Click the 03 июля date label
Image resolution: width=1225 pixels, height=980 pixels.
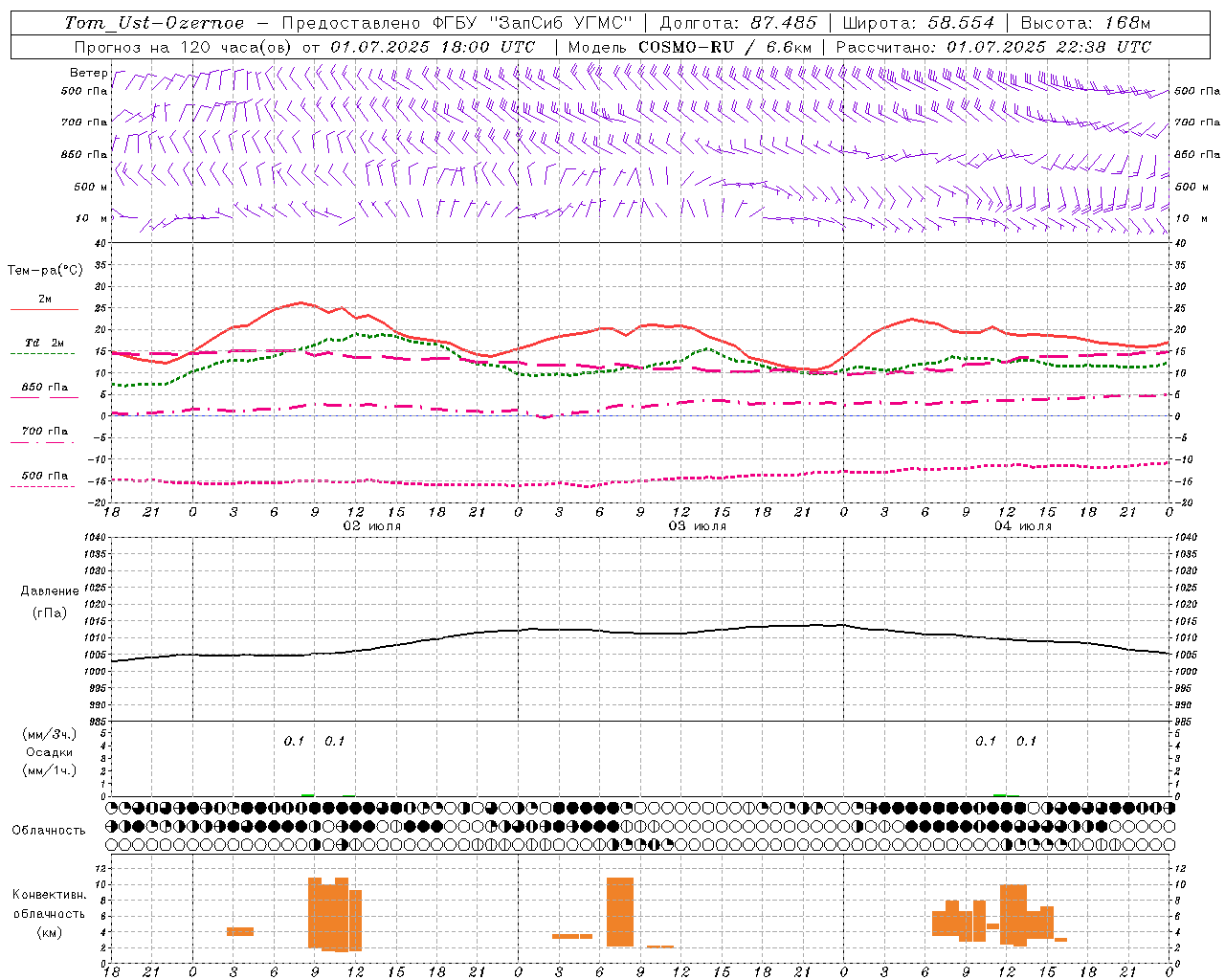click(x=697, y=526)
